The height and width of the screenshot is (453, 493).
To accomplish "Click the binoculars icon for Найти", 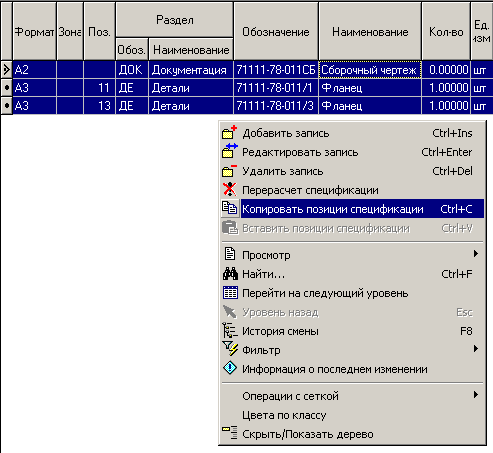I will click(x=230, y=274).
